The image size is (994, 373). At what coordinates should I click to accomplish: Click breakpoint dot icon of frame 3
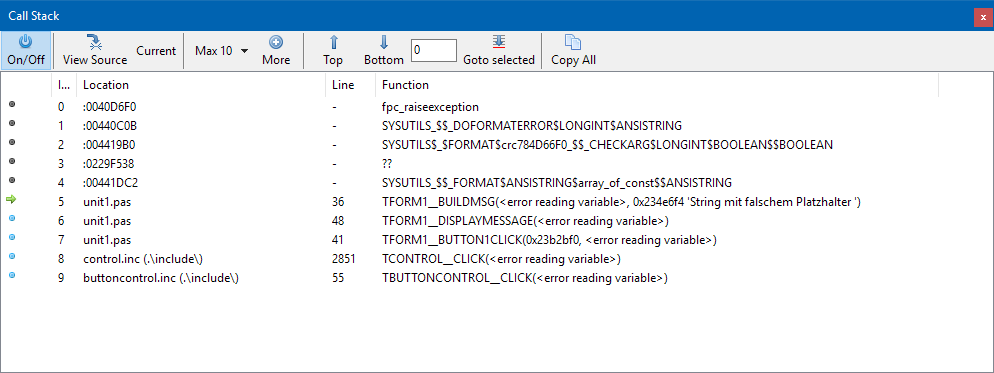(11, 161)
